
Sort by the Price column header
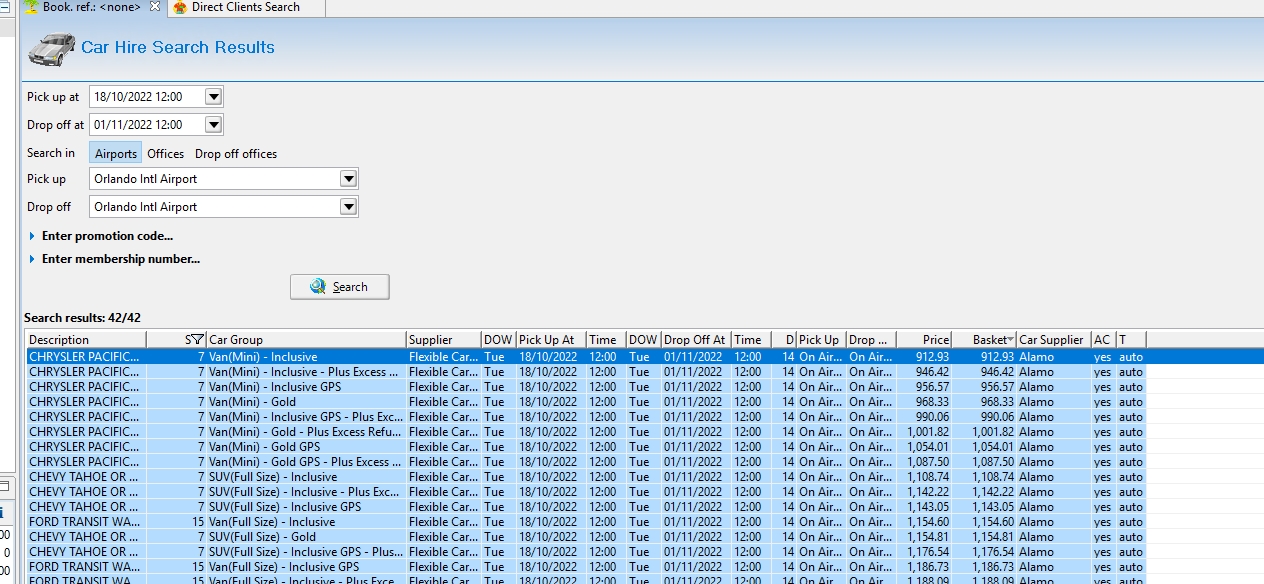click(x=924, y=340)
